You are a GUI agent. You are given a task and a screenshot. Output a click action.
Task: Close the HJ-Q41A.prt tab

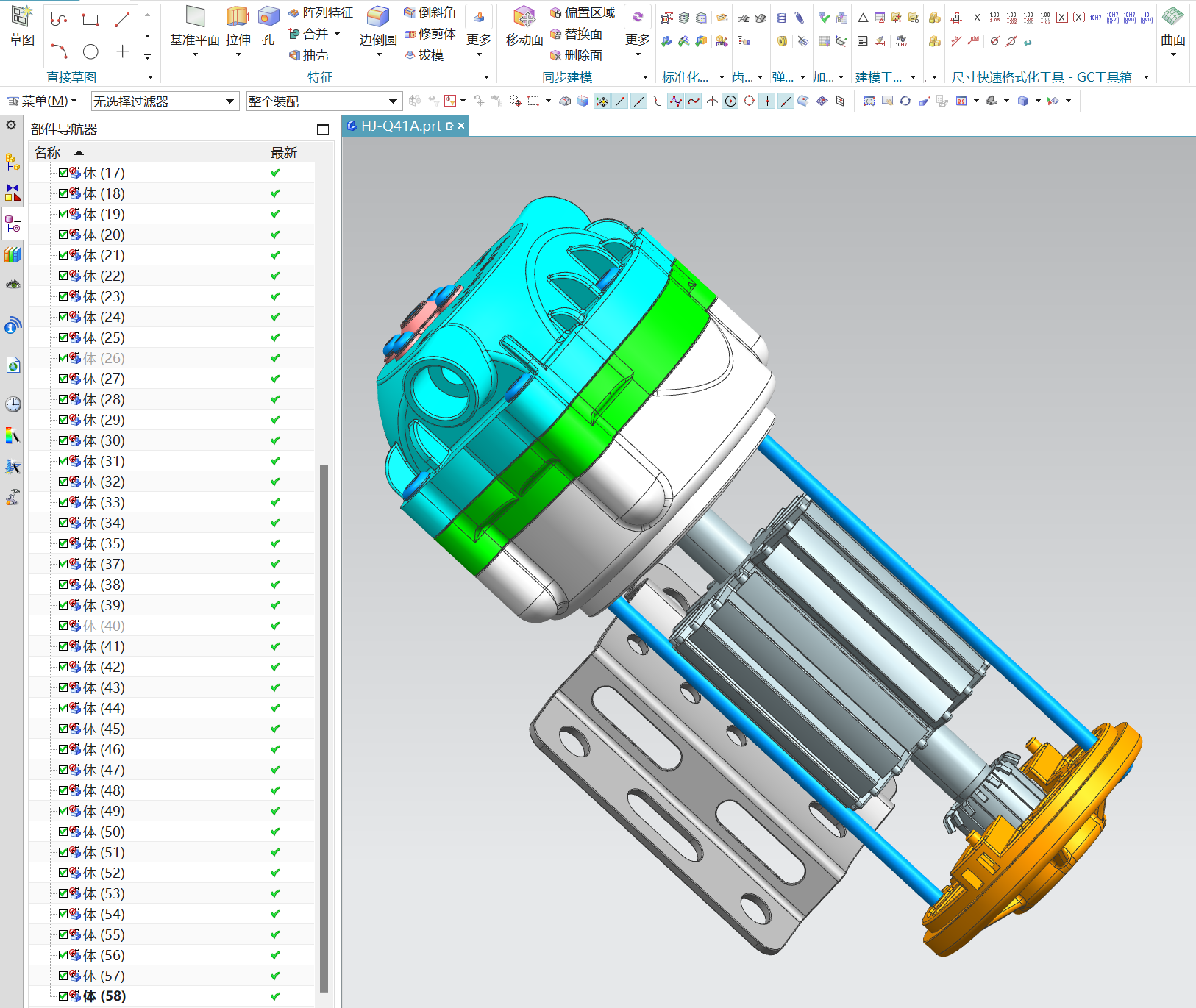coord(461,126)
